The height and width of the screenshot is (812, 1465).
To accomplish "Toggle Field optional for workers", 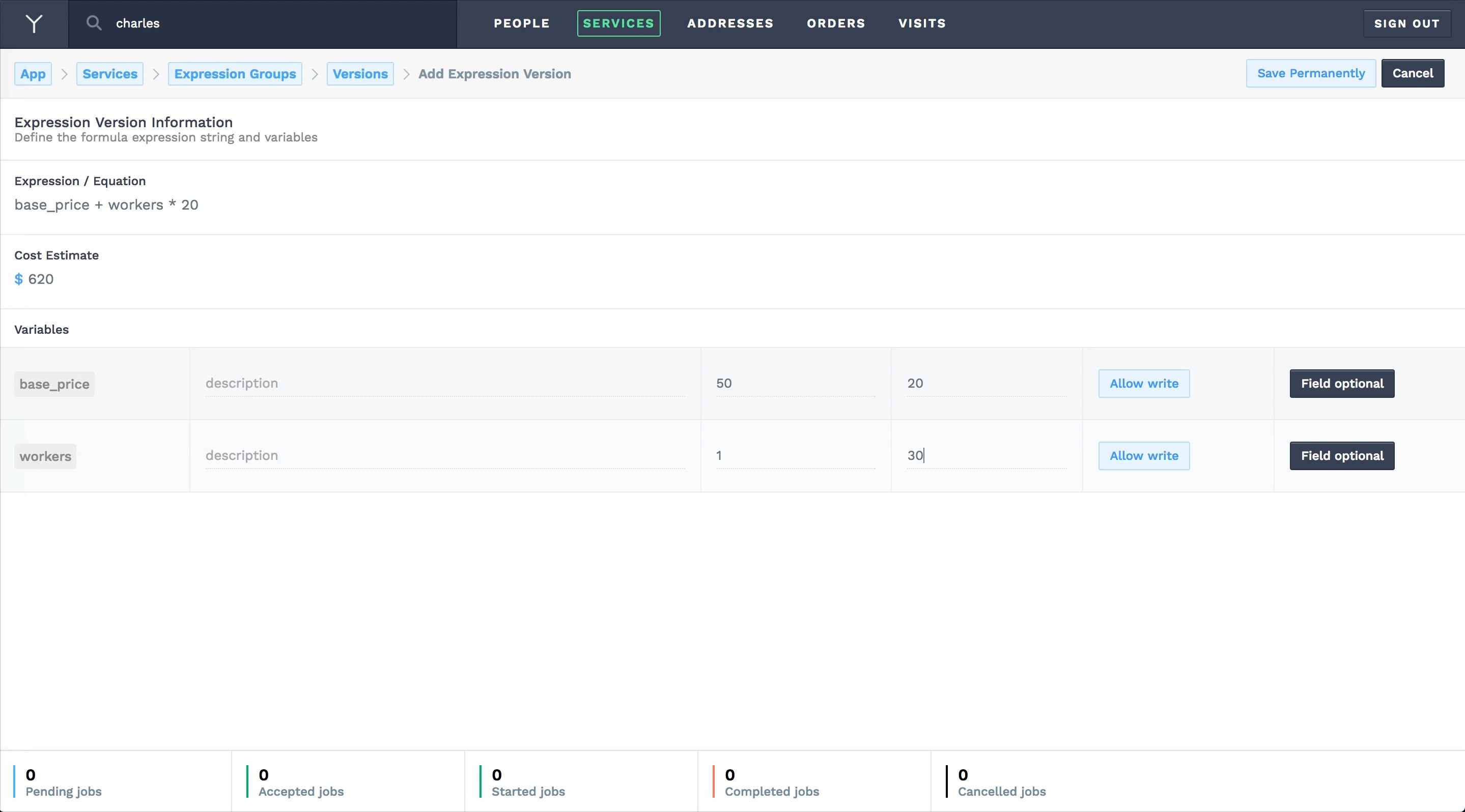I will click(x=1342, y=456).
